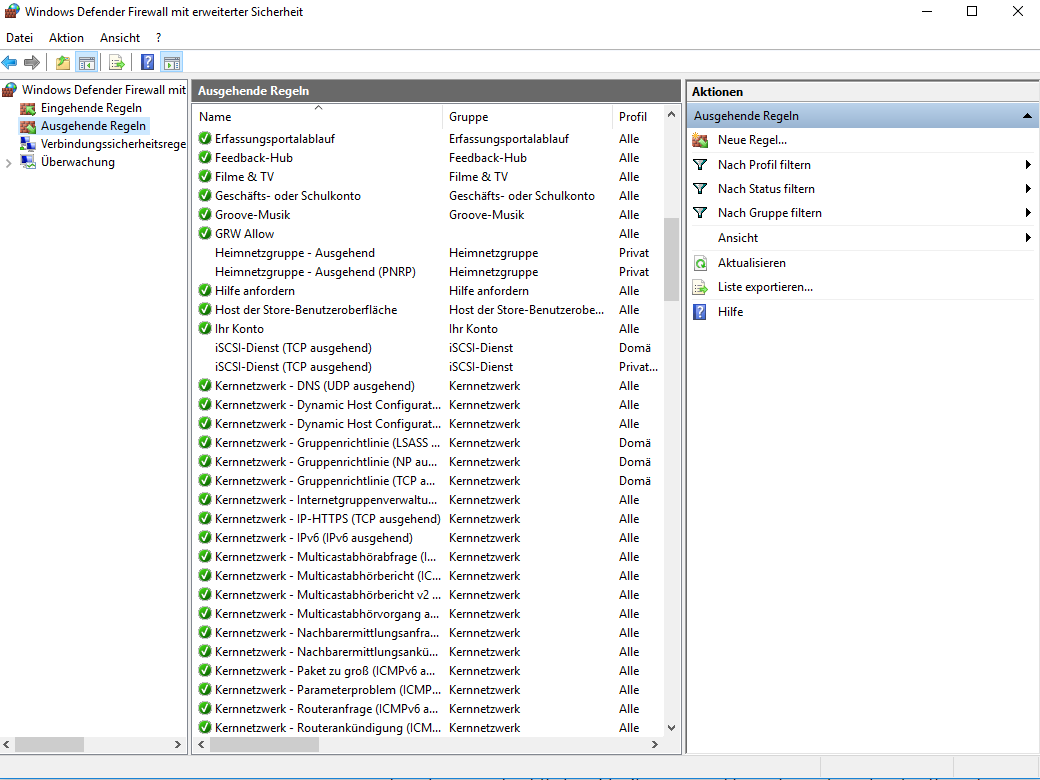Click the Export list toolbar icon
Viewport: 1040px width, 780px height.
pyautogui.click(x=117, y=62)
